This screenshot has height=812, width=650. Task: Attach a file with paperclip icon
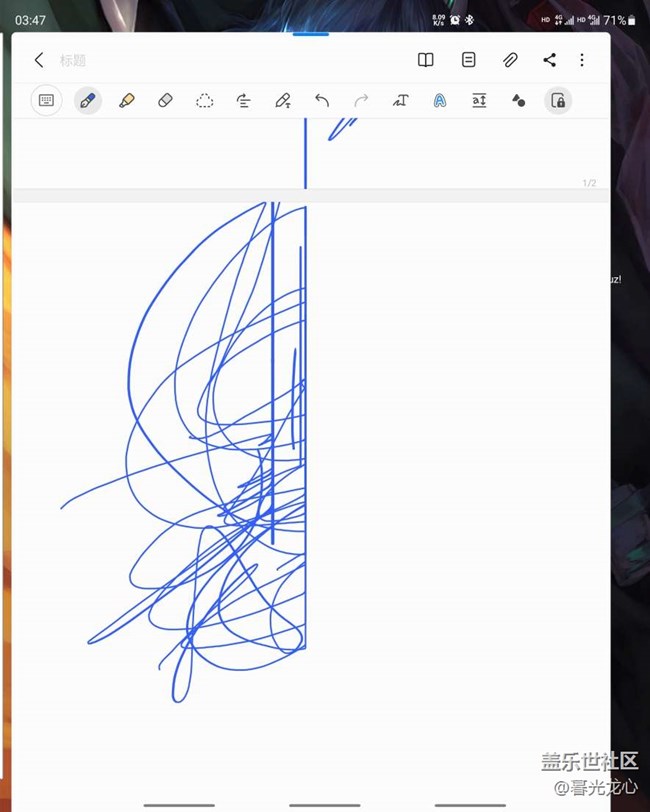[510, 60]
